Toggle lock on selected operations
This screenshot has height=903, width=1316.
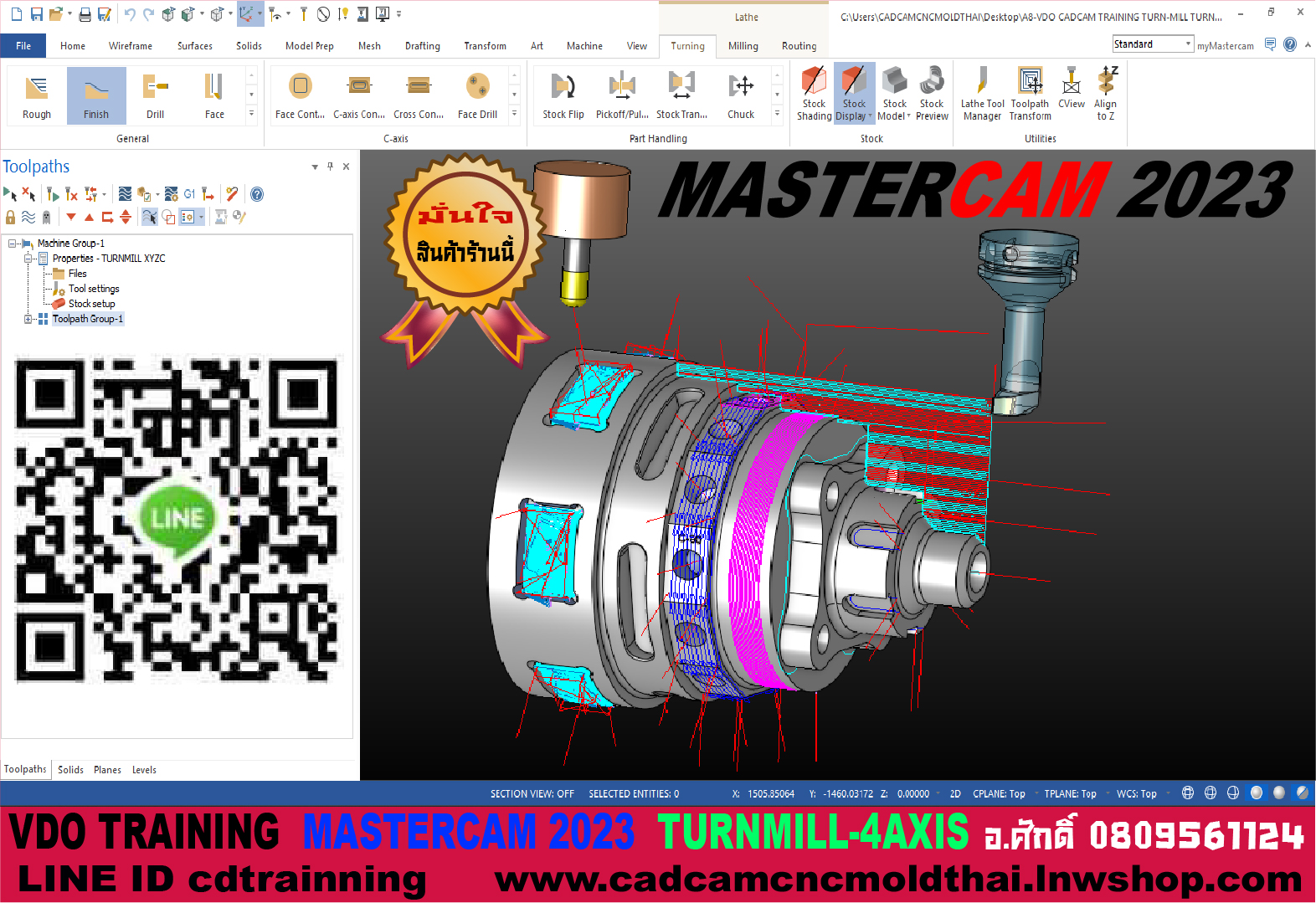tap(11, 218)
